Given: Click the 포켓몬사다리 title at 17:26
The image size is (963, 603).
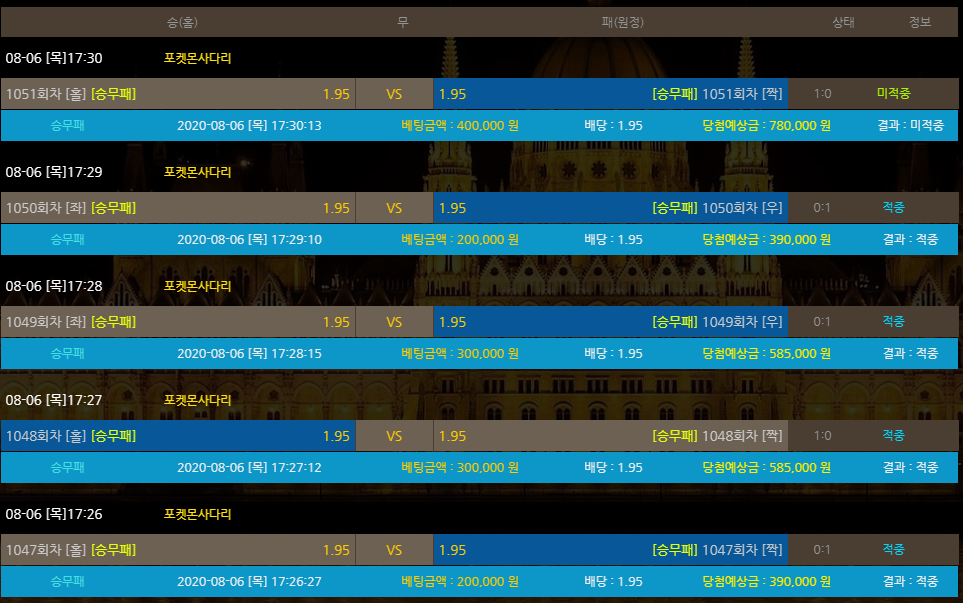Looking at the screenshot, I should [197, 514].
